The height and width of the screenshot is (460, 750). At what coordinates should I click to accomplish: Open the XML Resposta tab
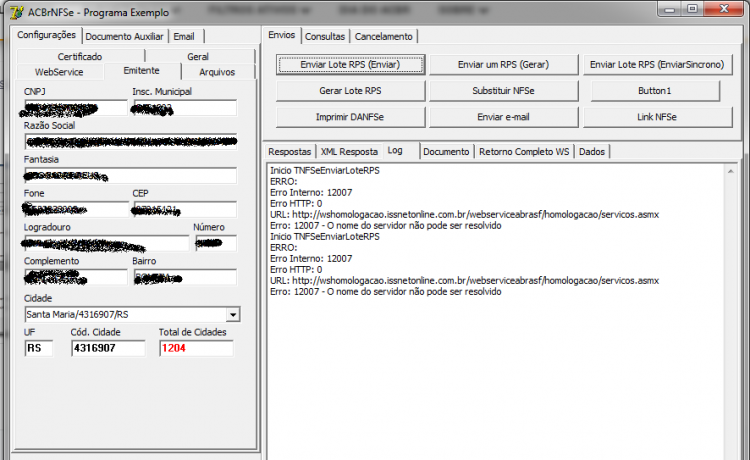[x=349, y=152]
